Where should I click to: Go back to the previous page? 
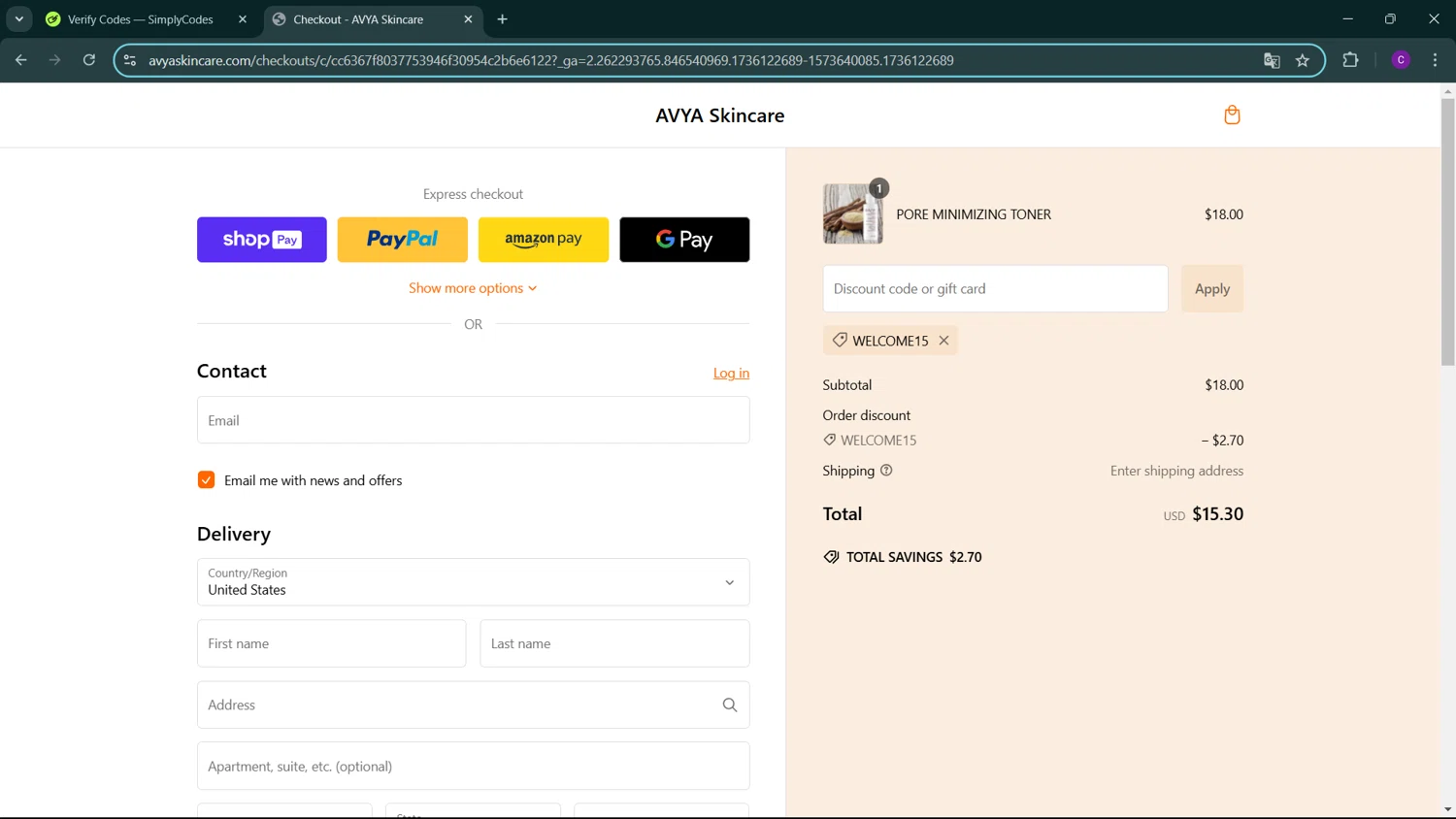click(x=21, y=60)
